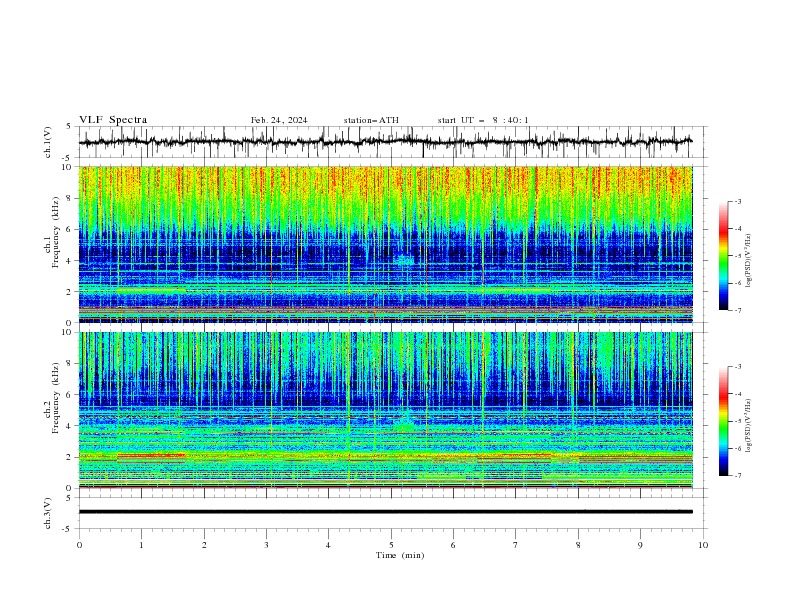Click the ch.1 "Frequency (kHz)" axis label
The height and width of the screenshot is (612, 792).
coord(55,232)
